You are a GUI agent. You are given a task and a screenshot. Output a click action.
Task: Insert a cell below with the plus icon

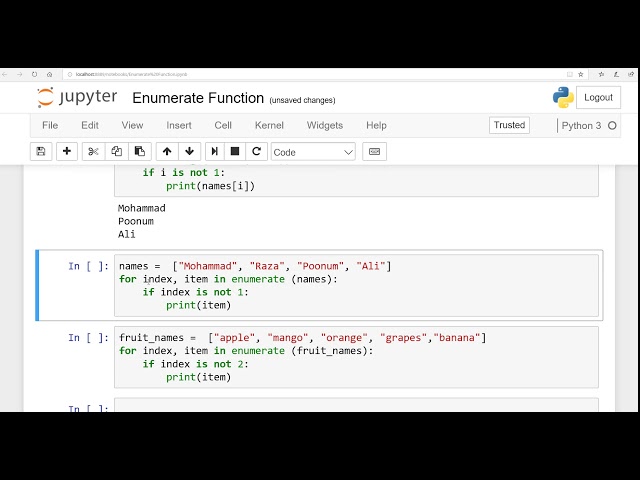point(67,151)
